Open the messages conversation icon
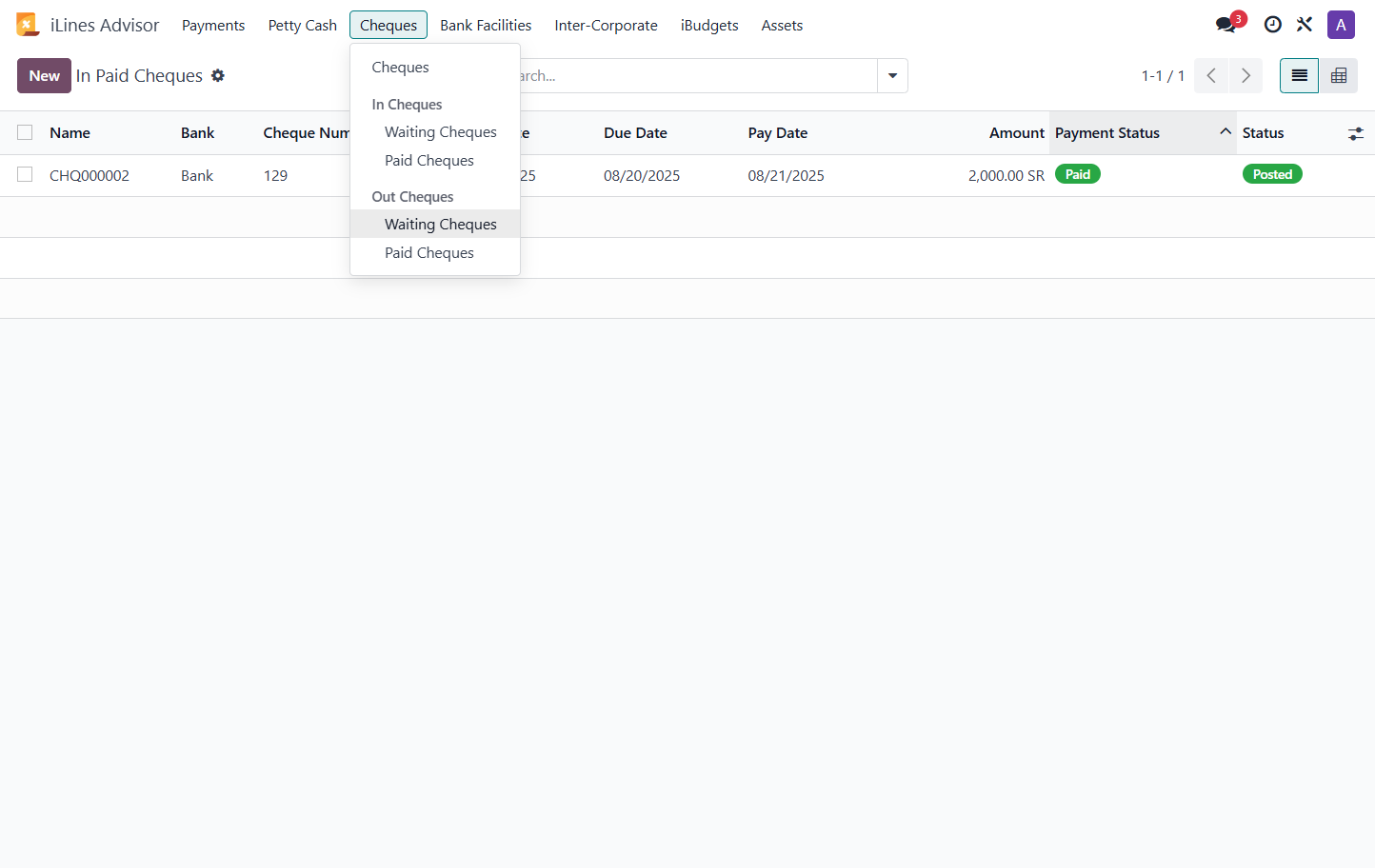 pos(1226,25)
